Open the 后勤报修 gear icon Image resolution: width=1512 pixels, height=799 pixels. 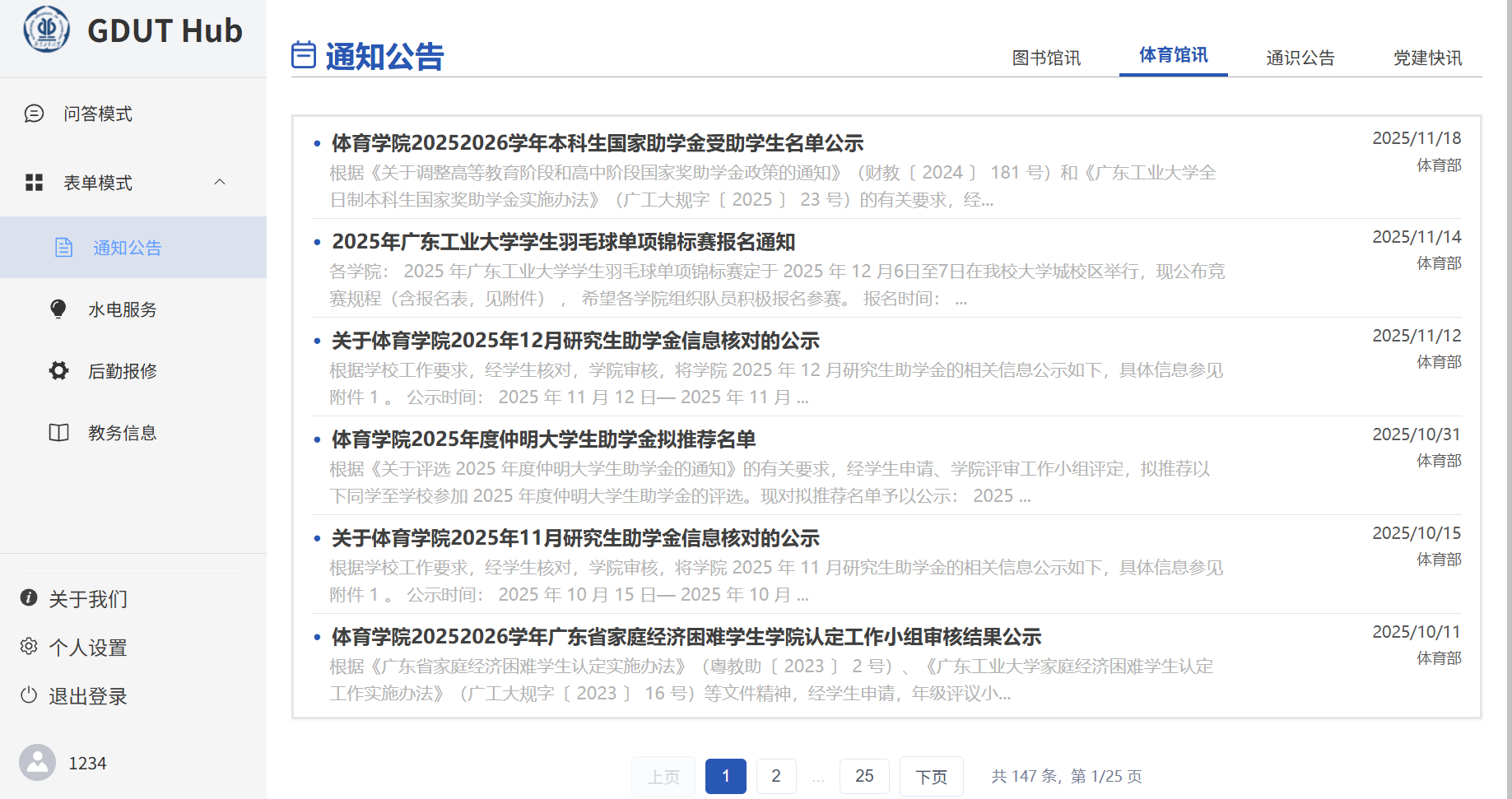[x=58, y=371]
